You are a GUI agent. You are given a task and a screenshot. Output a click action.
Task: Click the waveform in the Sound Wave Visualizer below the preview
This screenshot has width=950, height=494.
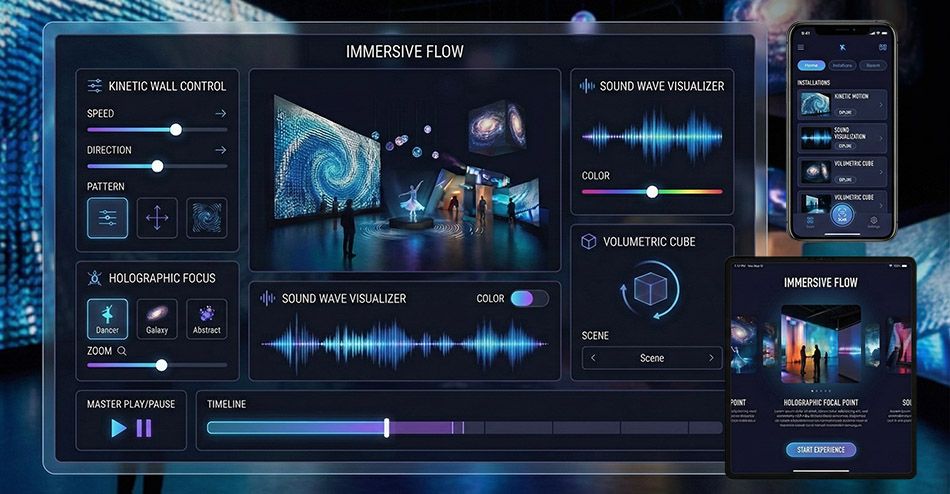[405, 344]
